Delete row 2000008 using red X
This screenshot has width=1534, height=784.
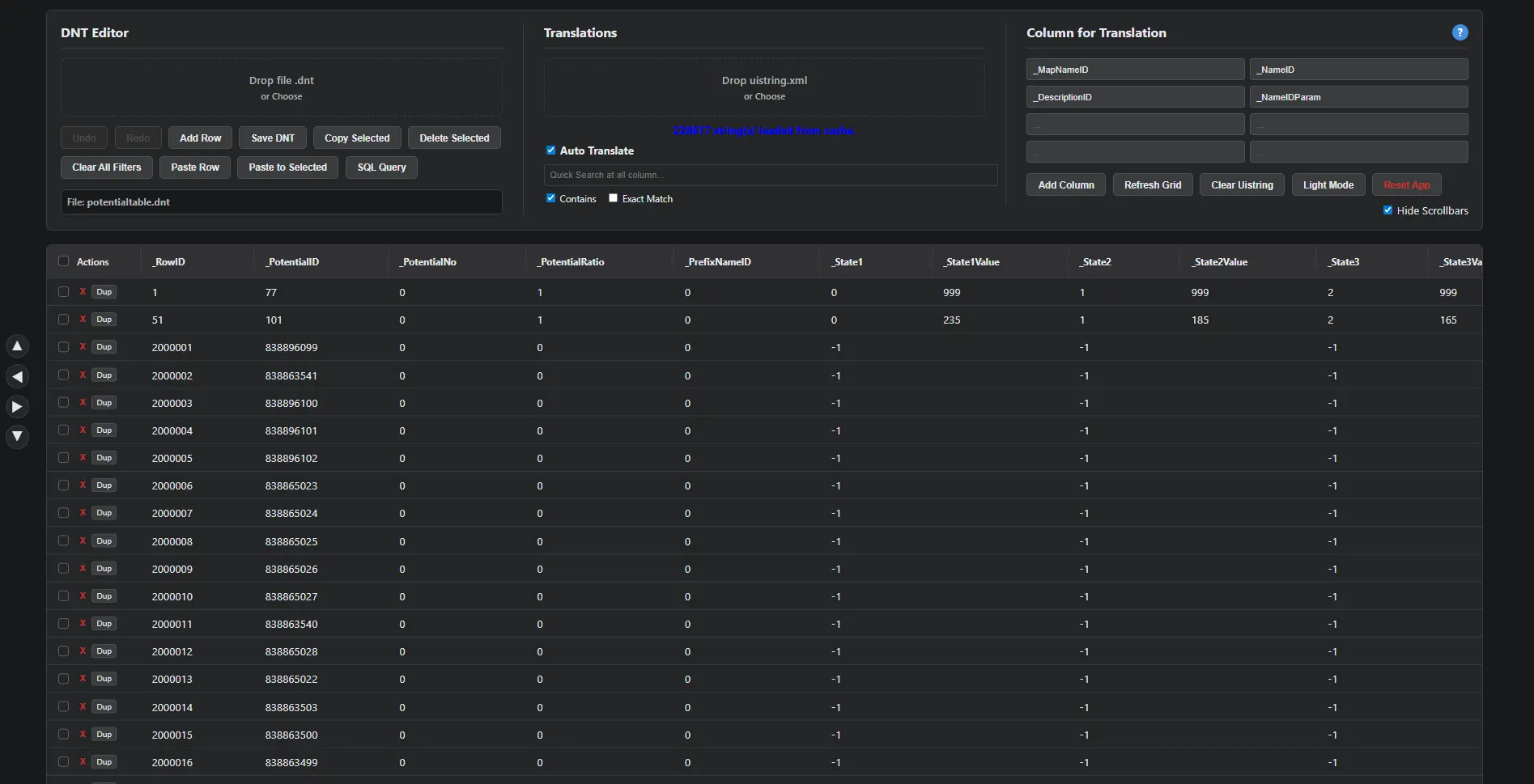tap(83, 541)
